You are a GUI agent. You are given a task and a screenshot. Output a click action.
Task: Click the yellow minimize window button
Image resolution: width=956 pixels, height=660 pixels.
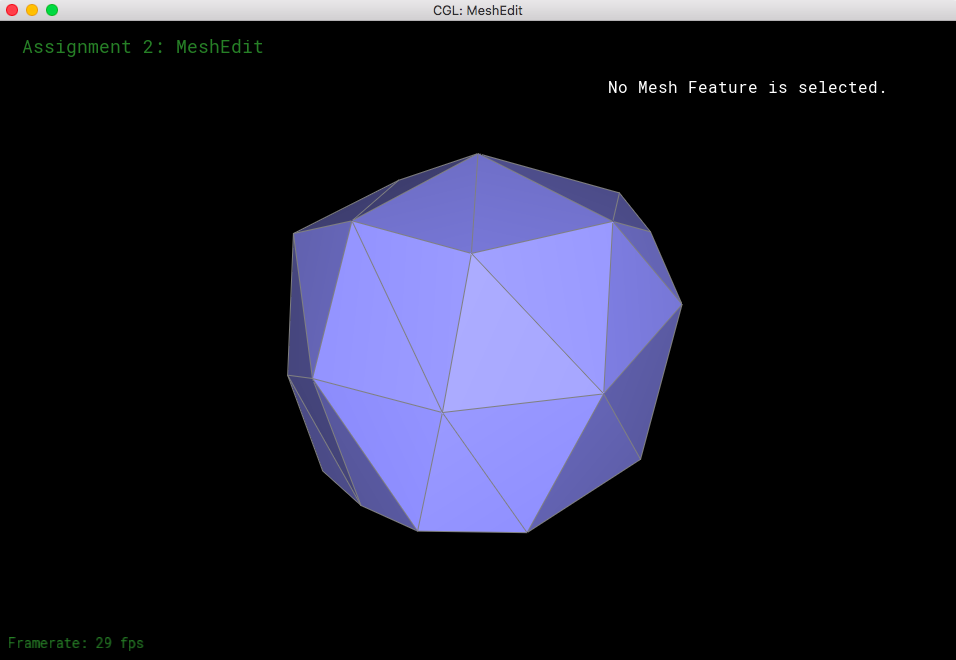[32, 10]
